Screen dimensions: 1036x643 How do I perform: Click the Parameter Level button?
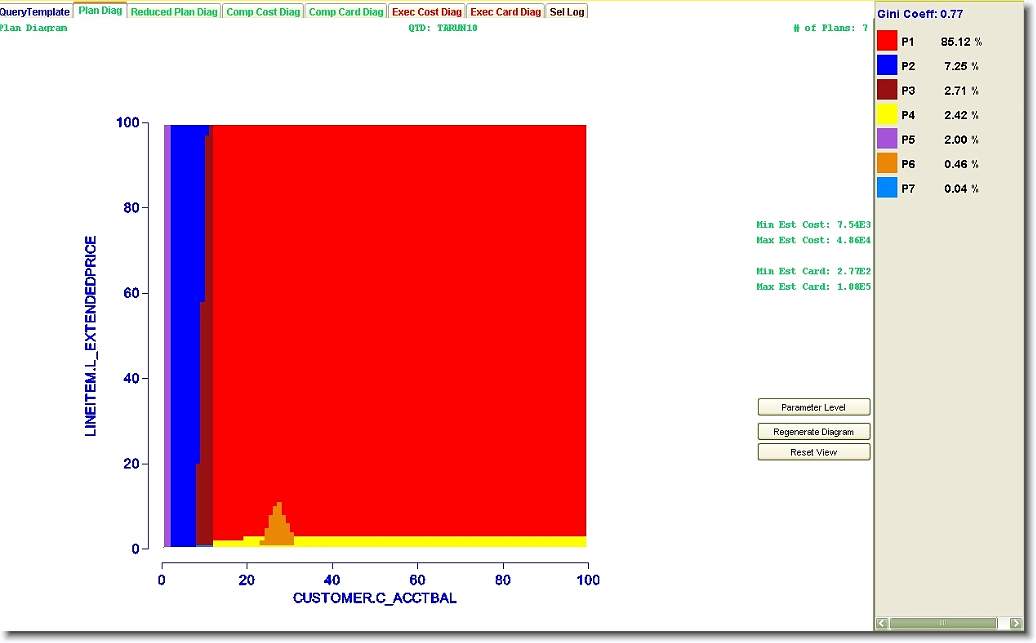point(814,408)
